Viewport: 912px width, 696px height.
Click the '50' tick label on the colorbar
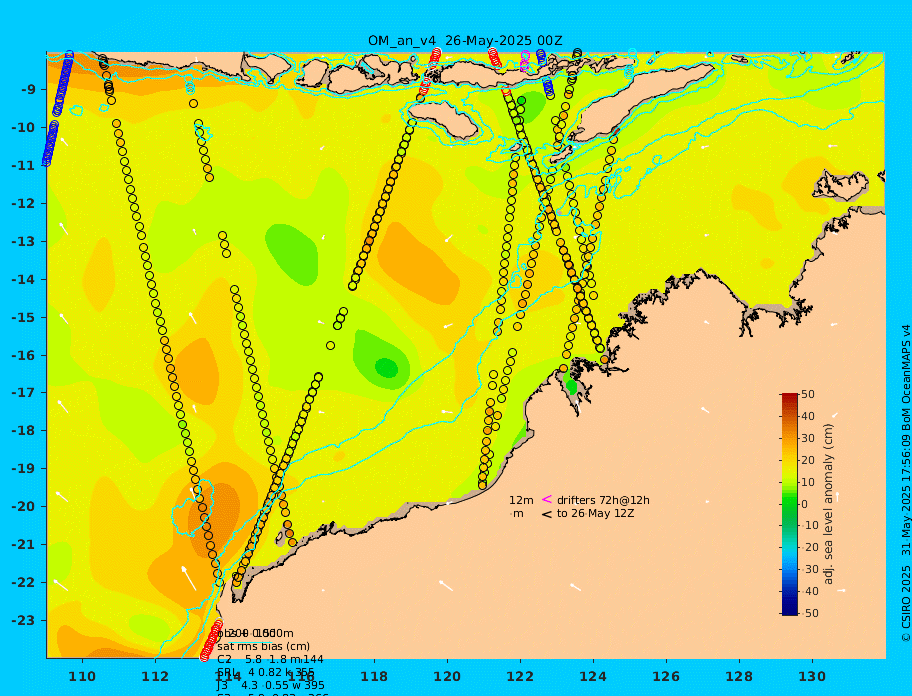[808, 394]
